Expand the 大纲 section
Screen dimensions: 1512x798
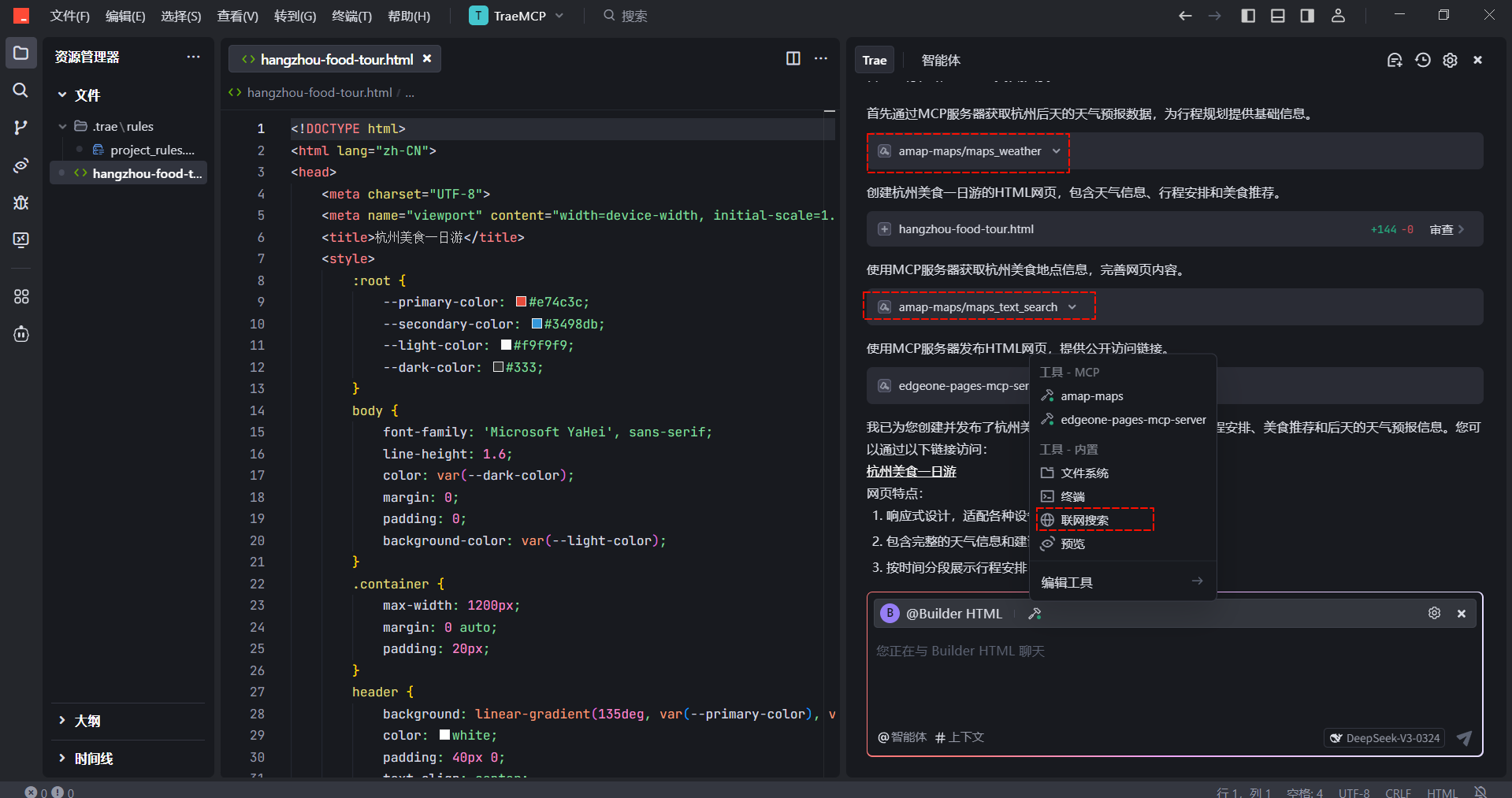coord(62,720)
